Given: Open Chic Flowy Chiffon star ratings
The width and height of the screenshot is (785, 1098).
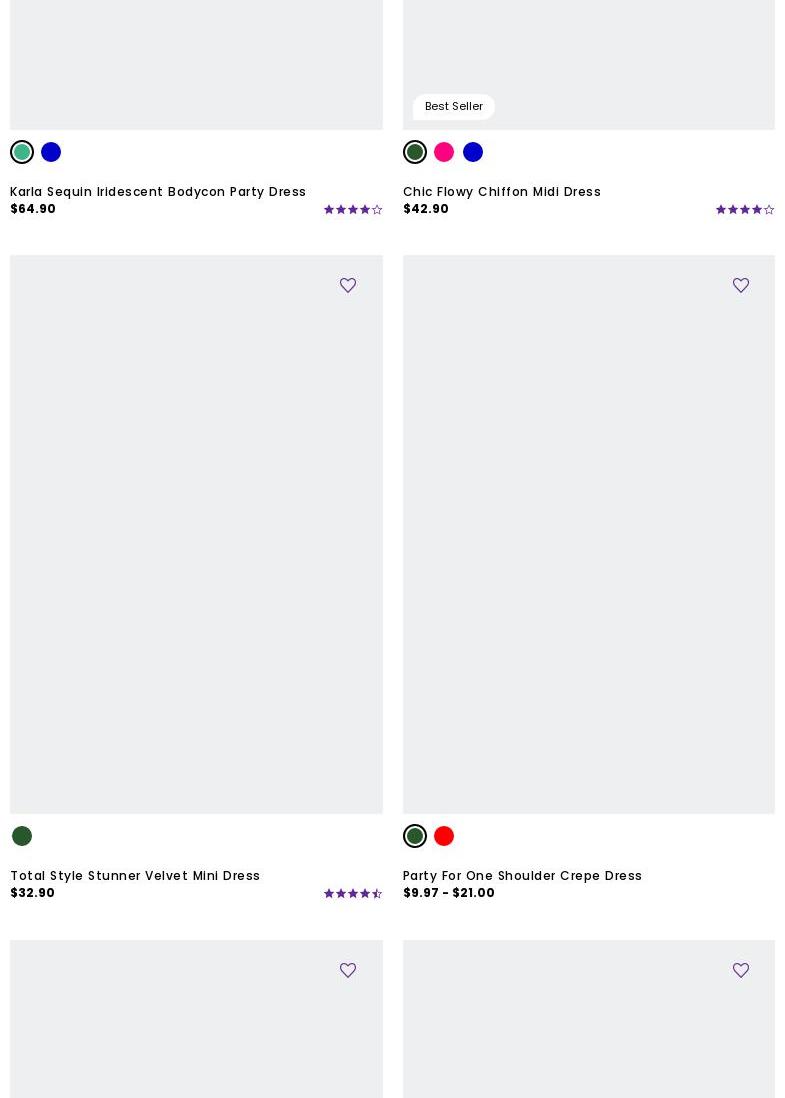Looking at the screenshot, I should coord(745,210).
